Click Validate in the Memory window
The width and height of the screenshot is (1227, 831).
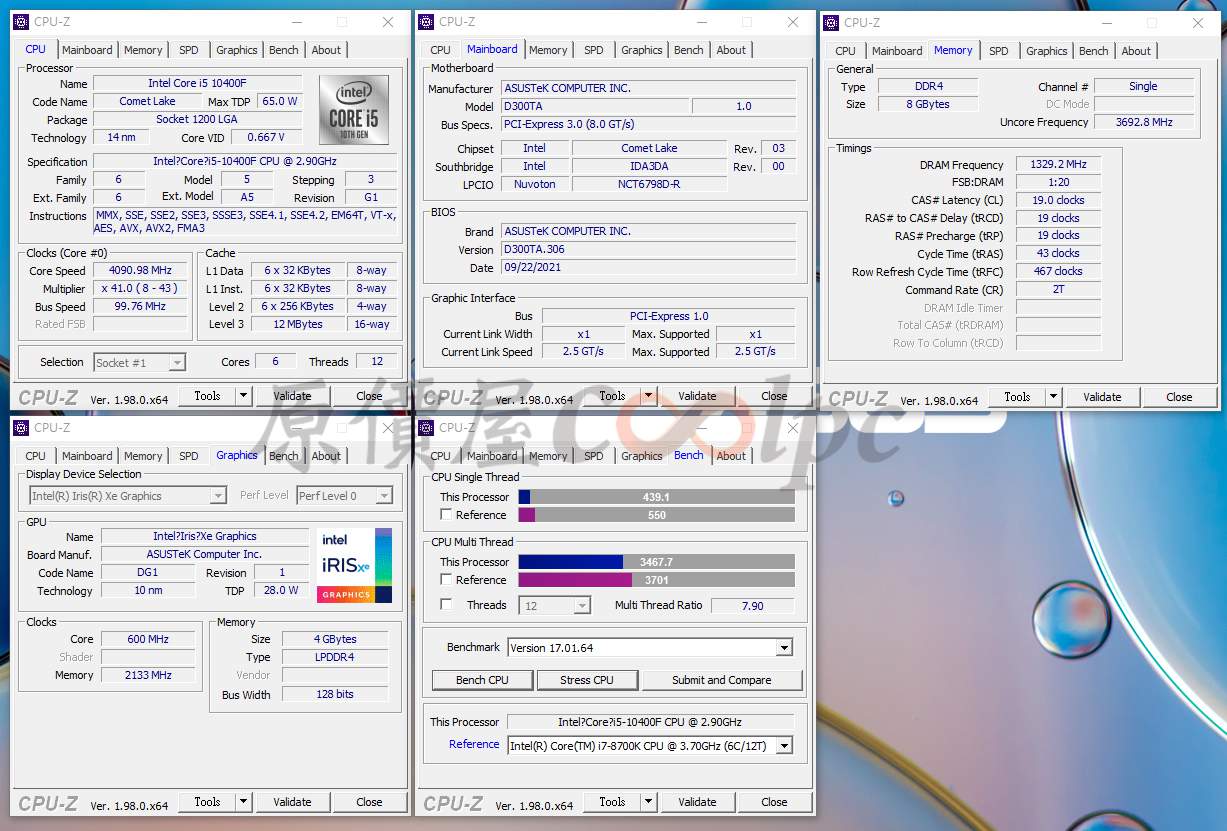click(x=1102, y=397)
